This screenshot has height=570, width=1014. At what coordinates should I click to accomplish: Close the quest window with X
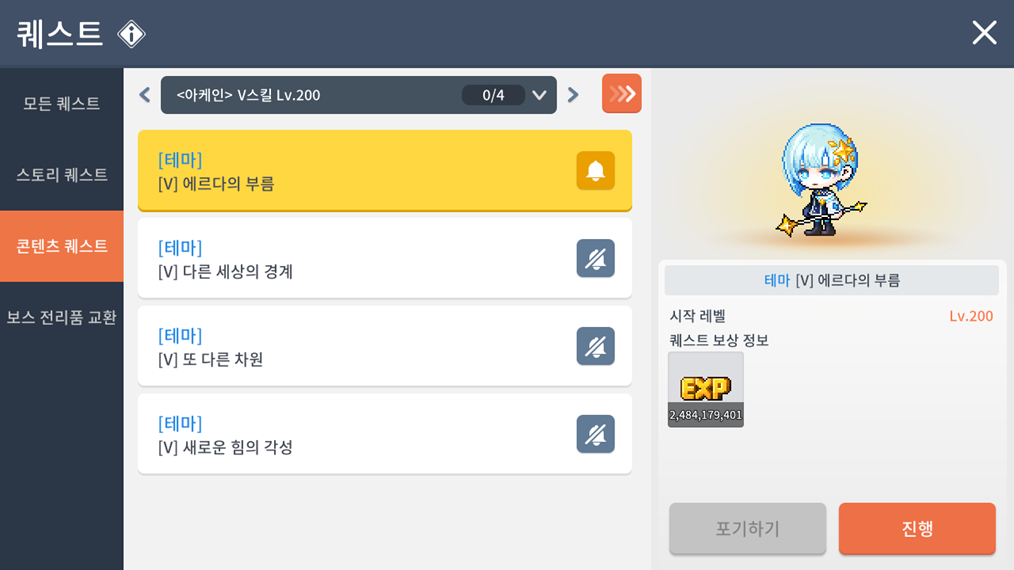[984, 32]
